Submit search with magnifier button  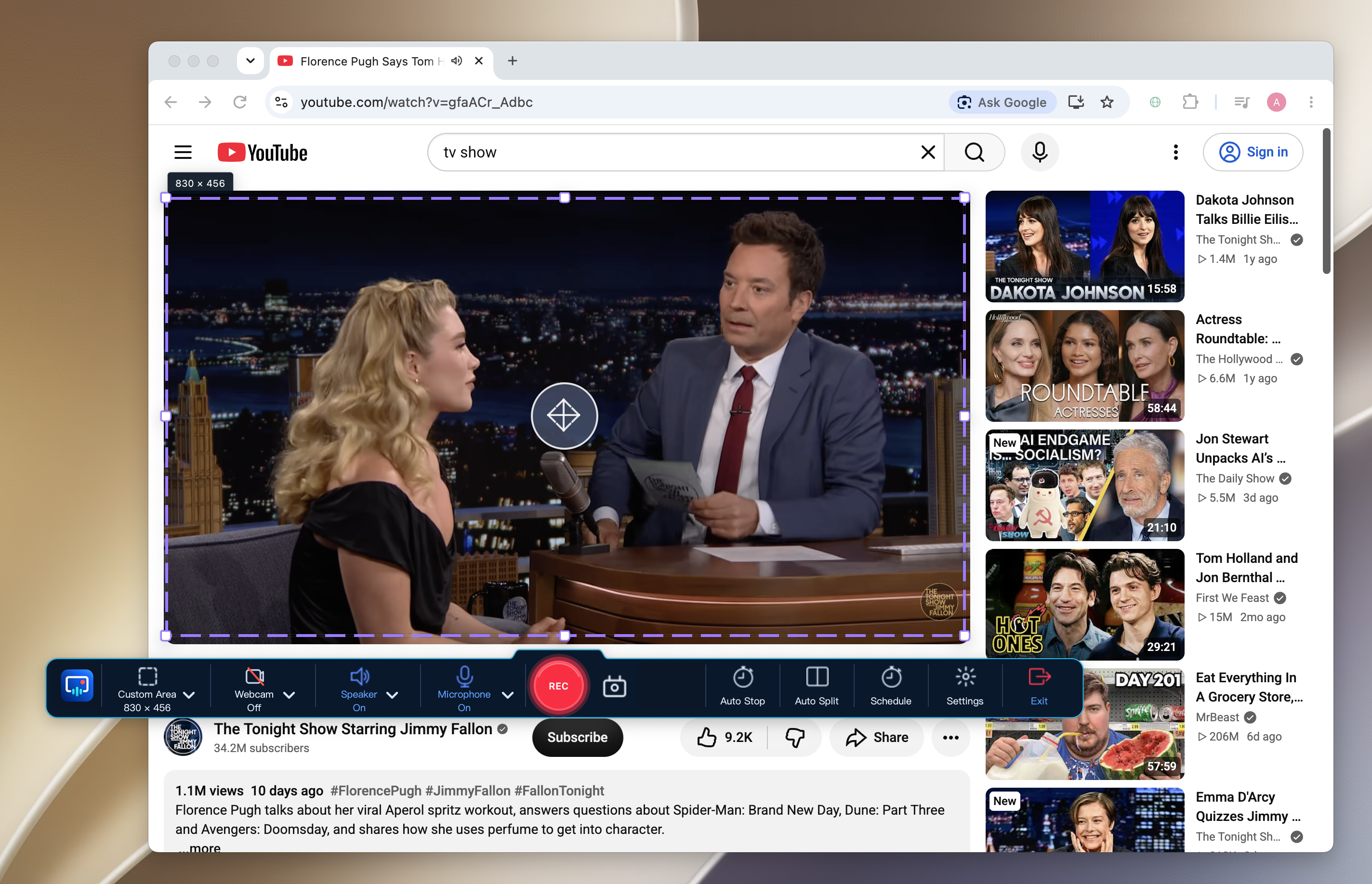(975, 152)
